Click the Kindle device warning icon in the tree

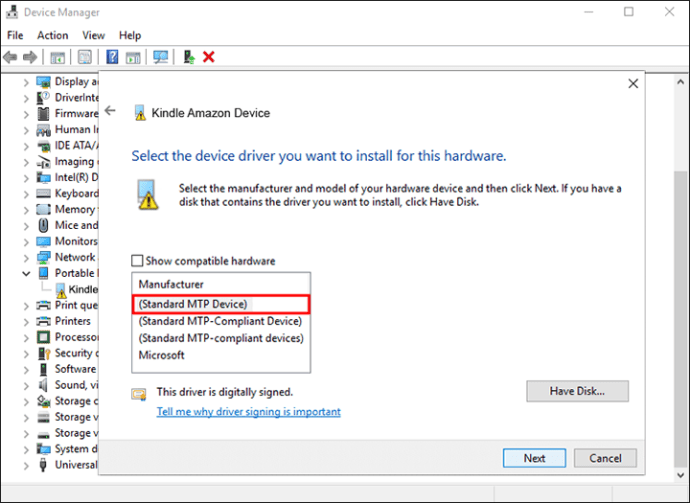click(x=60, y=289)
